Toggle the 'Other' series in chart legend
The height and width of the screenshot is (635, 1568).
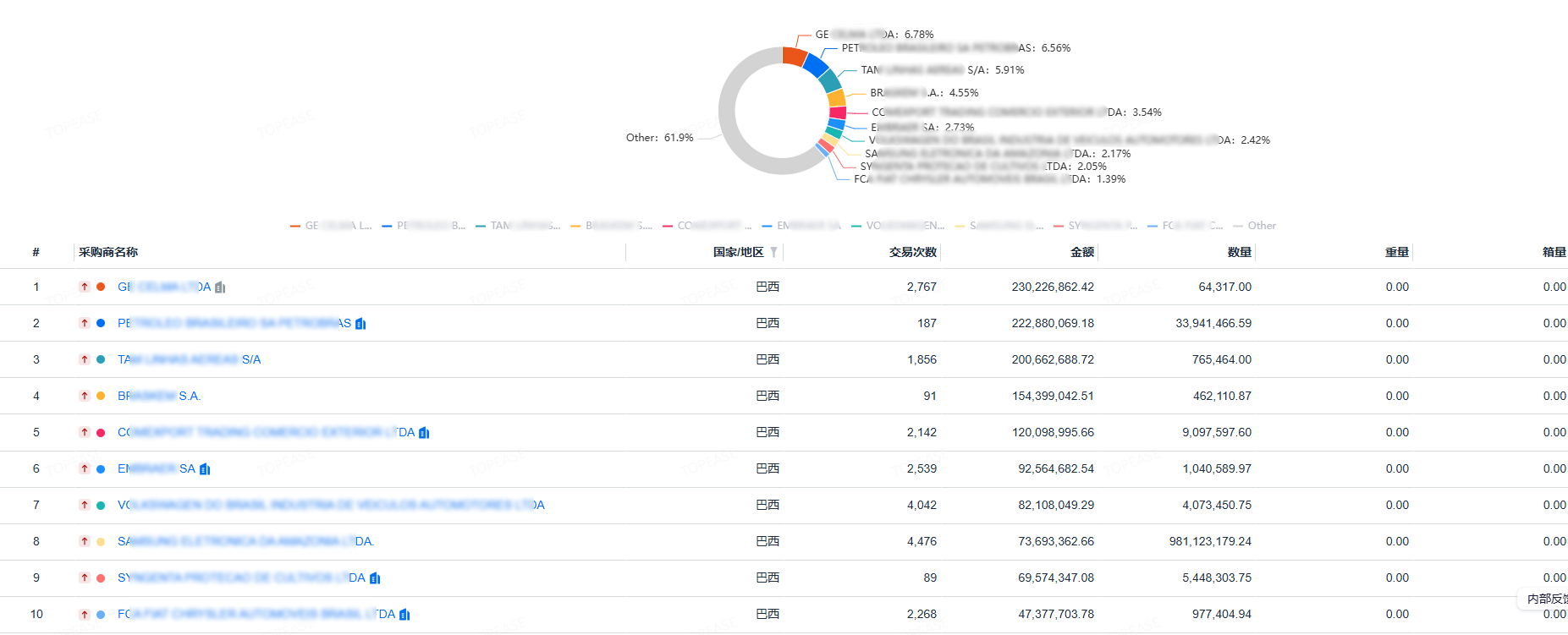1255,226
